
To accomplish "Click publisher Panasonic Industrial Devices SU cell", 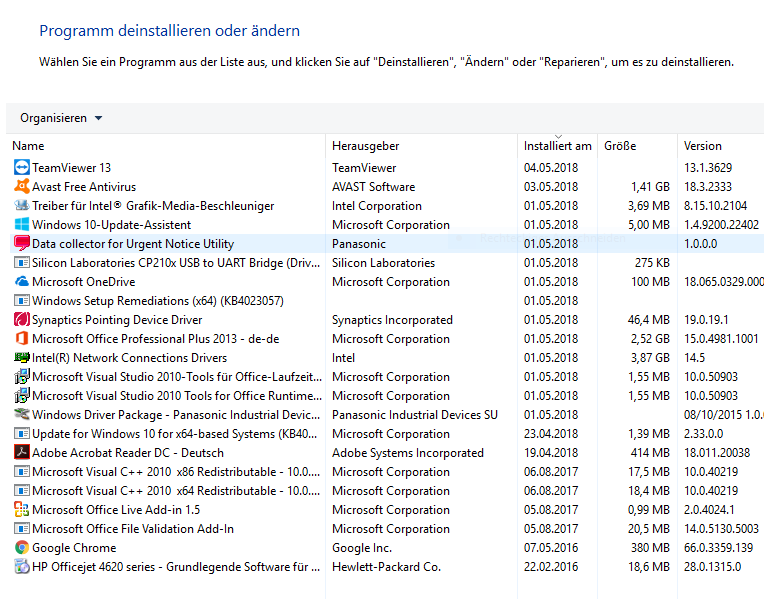I will (415, 415).
